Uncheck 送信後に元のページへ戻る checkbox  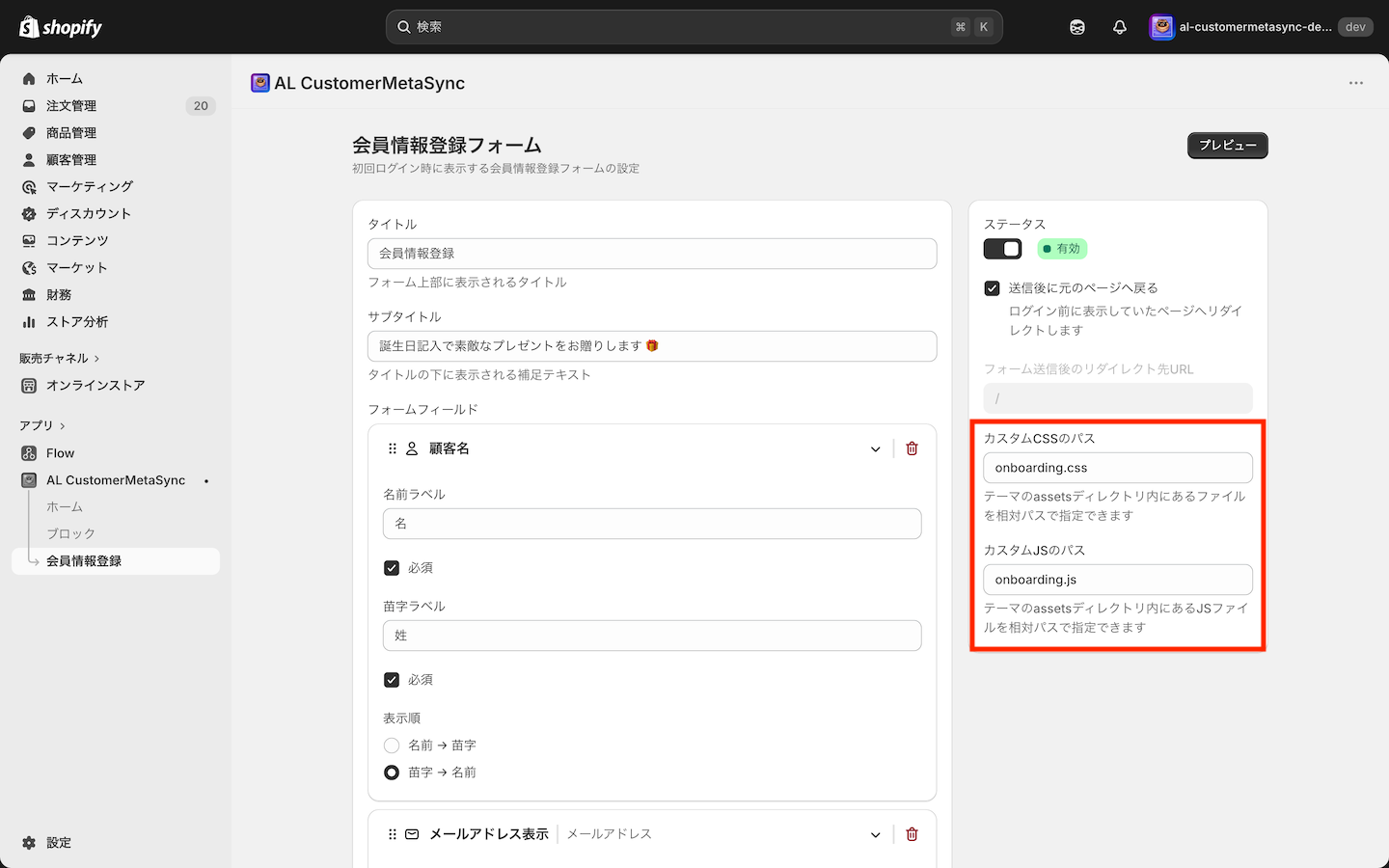[x=992, y=288]
